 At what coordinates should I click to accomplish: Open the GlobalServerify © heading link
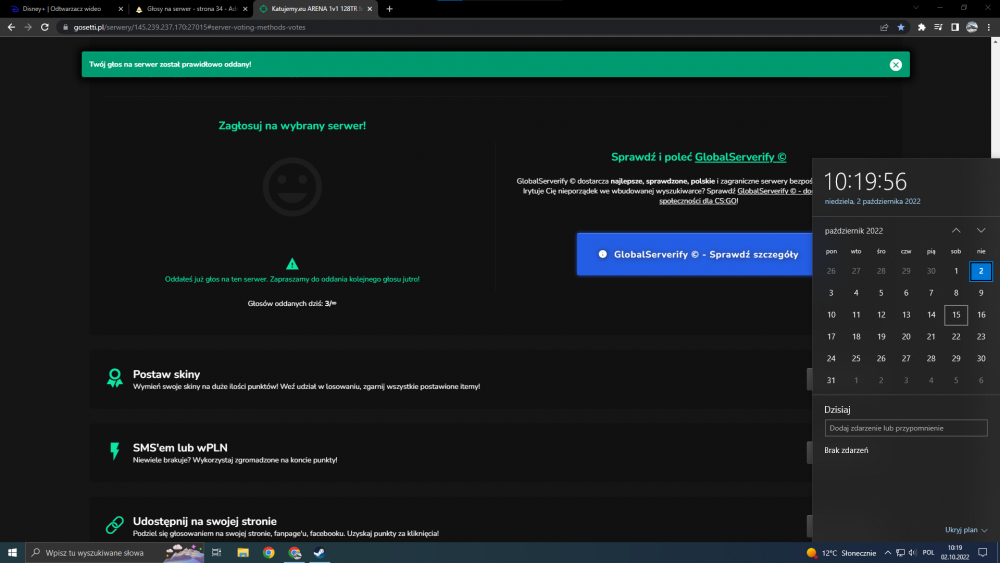point(740,157)
